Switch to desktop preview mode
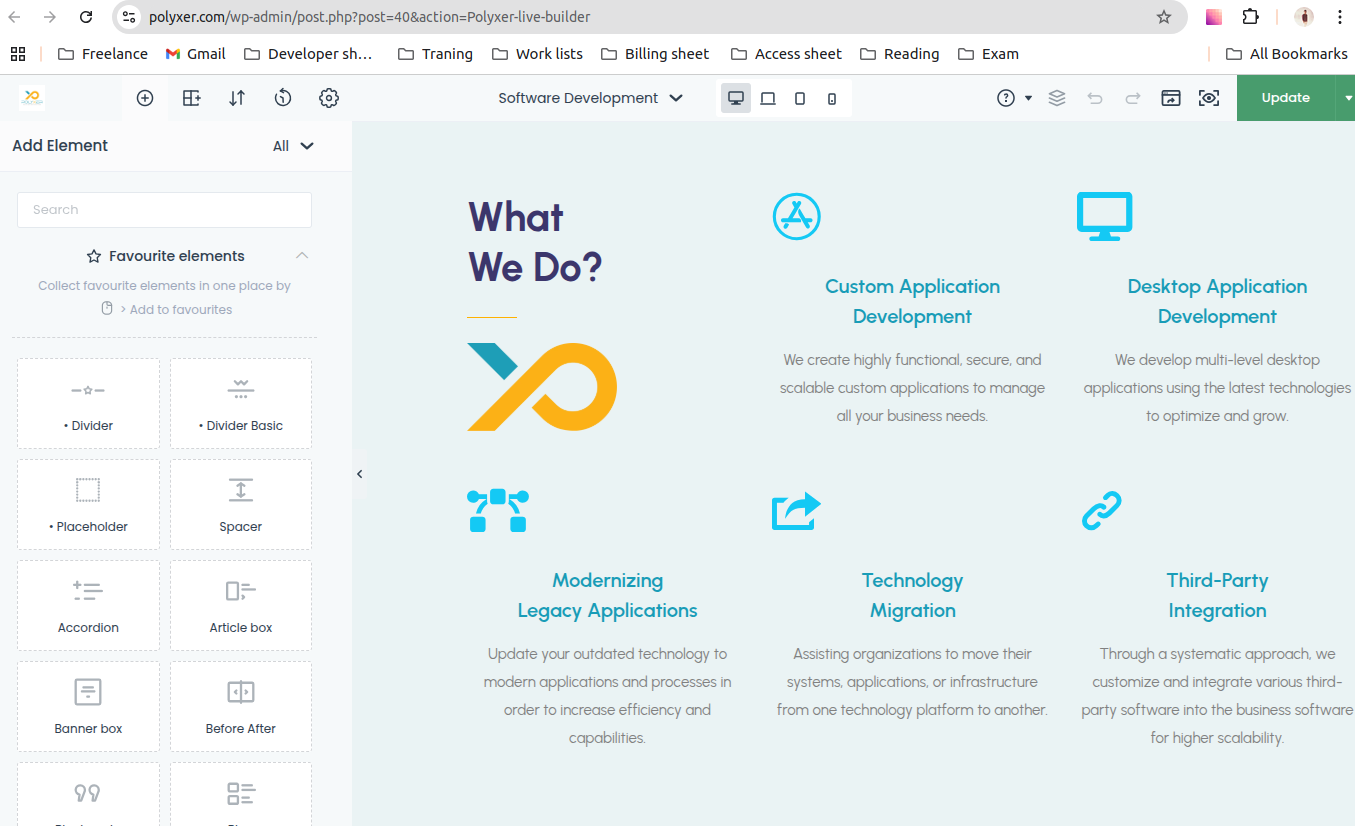This screenshot has height=826, width=1355. 736,98
